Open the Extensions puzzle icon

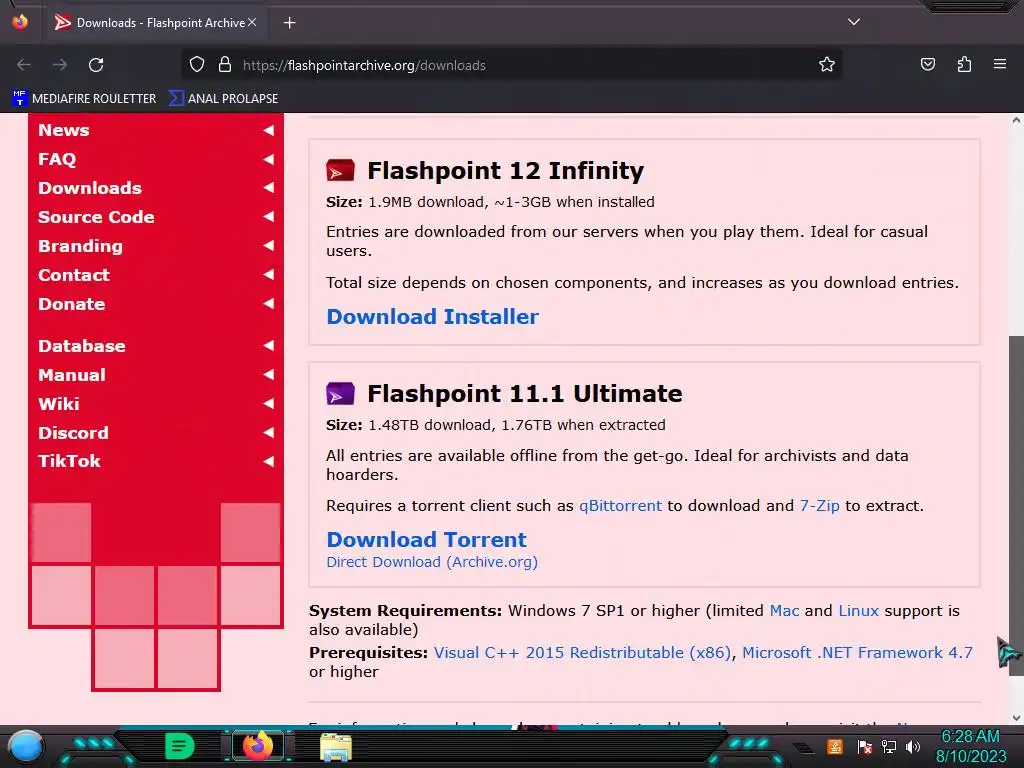pos(964,64)
